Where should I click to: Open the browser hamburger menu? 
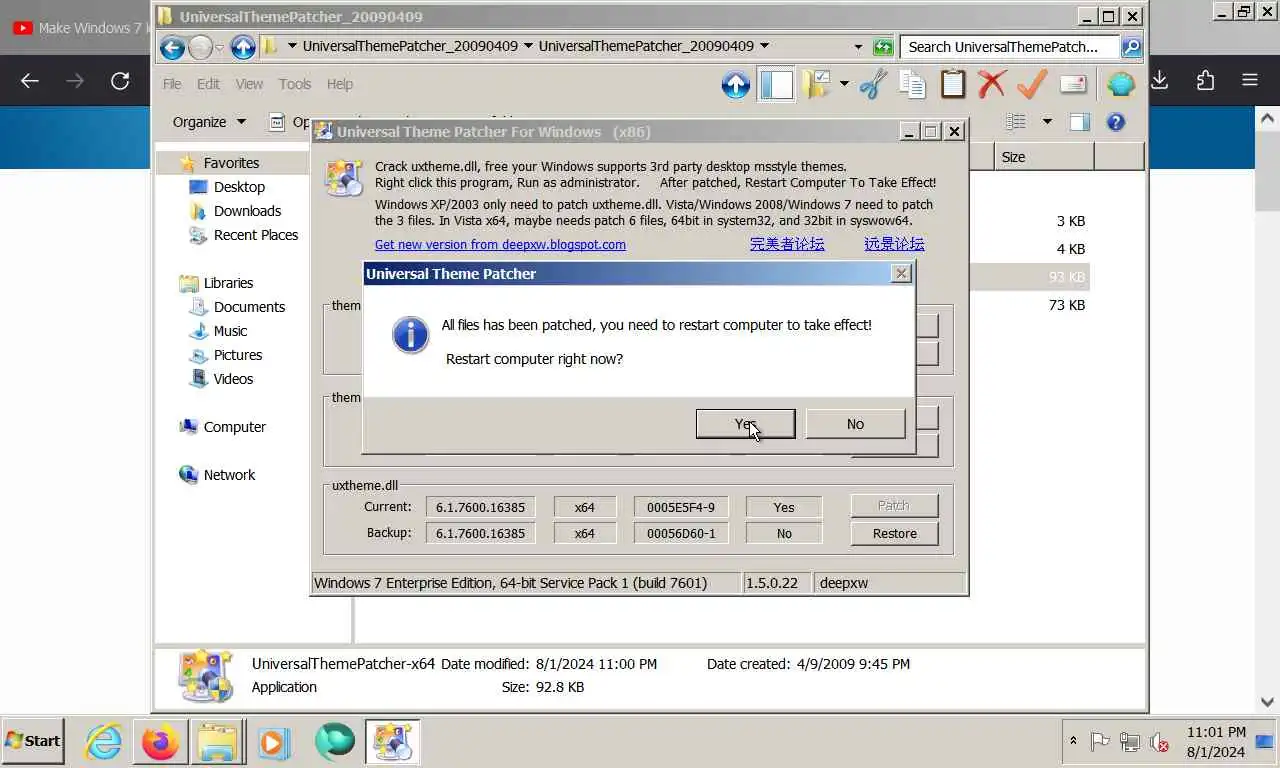pyautogui.click(x=1250, y=81)
